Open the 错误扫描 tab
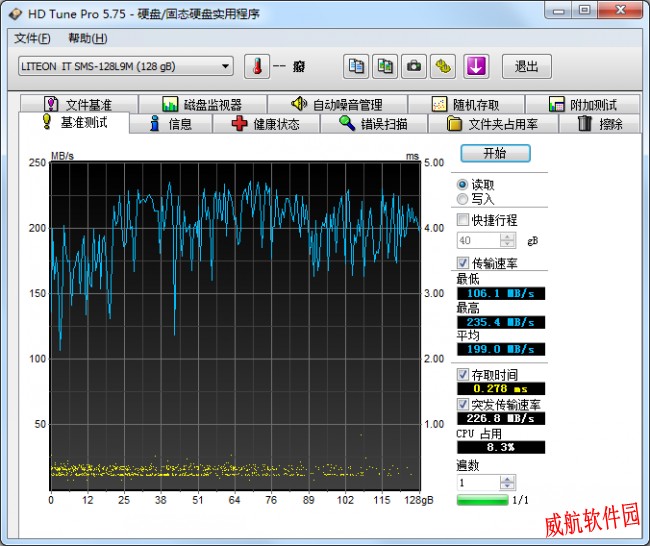 tap(374, 124)
